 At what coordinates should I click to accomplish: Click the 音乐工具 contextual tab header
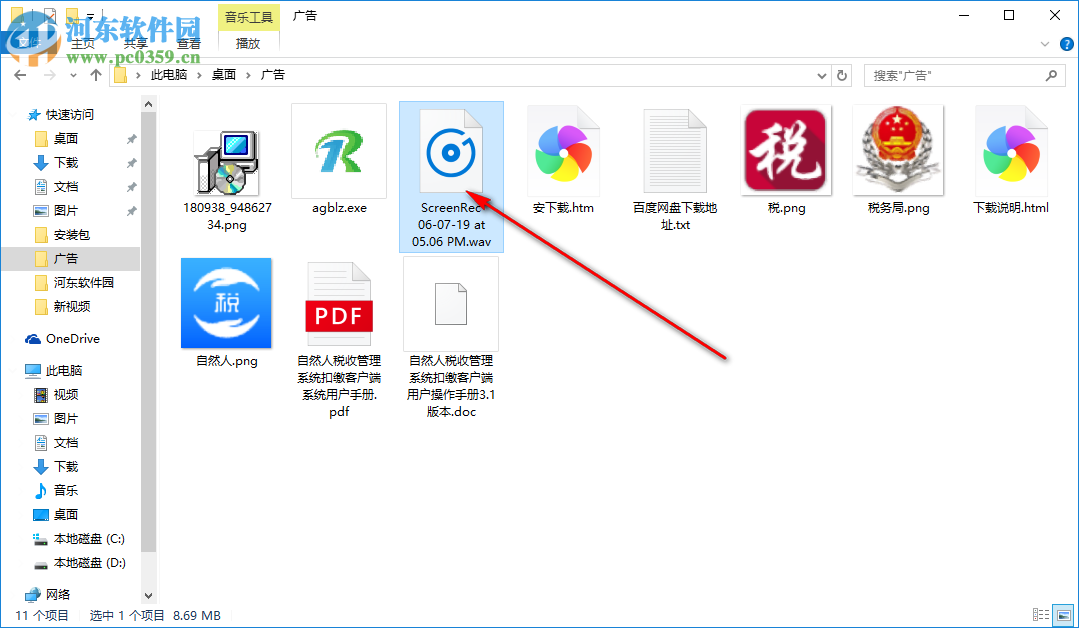pos(248,17)
